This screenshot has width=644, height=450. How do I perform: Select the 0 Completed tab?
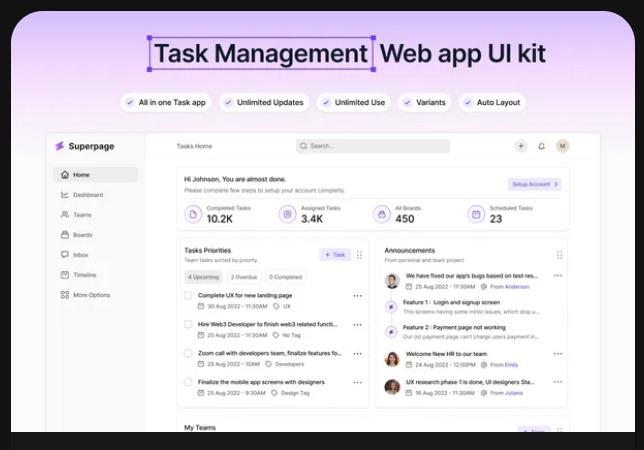click(285, 277)
